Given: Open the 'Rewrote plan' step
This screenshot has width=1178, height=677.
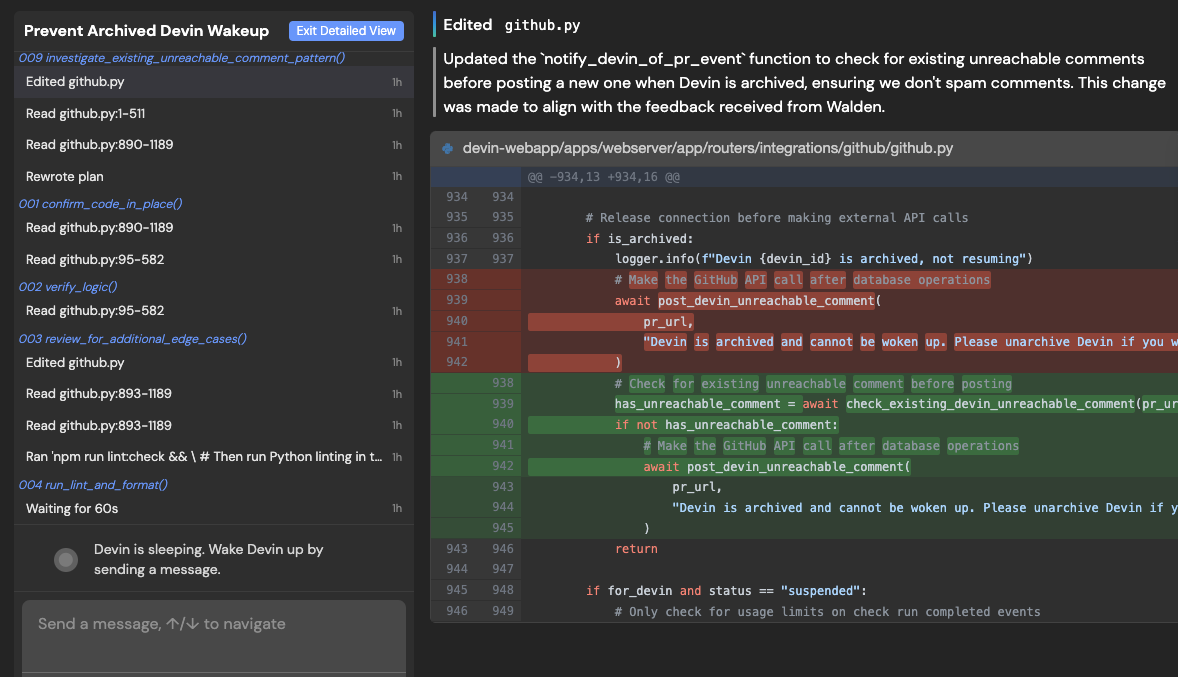Looking at the screenshot, I should 214,177.
